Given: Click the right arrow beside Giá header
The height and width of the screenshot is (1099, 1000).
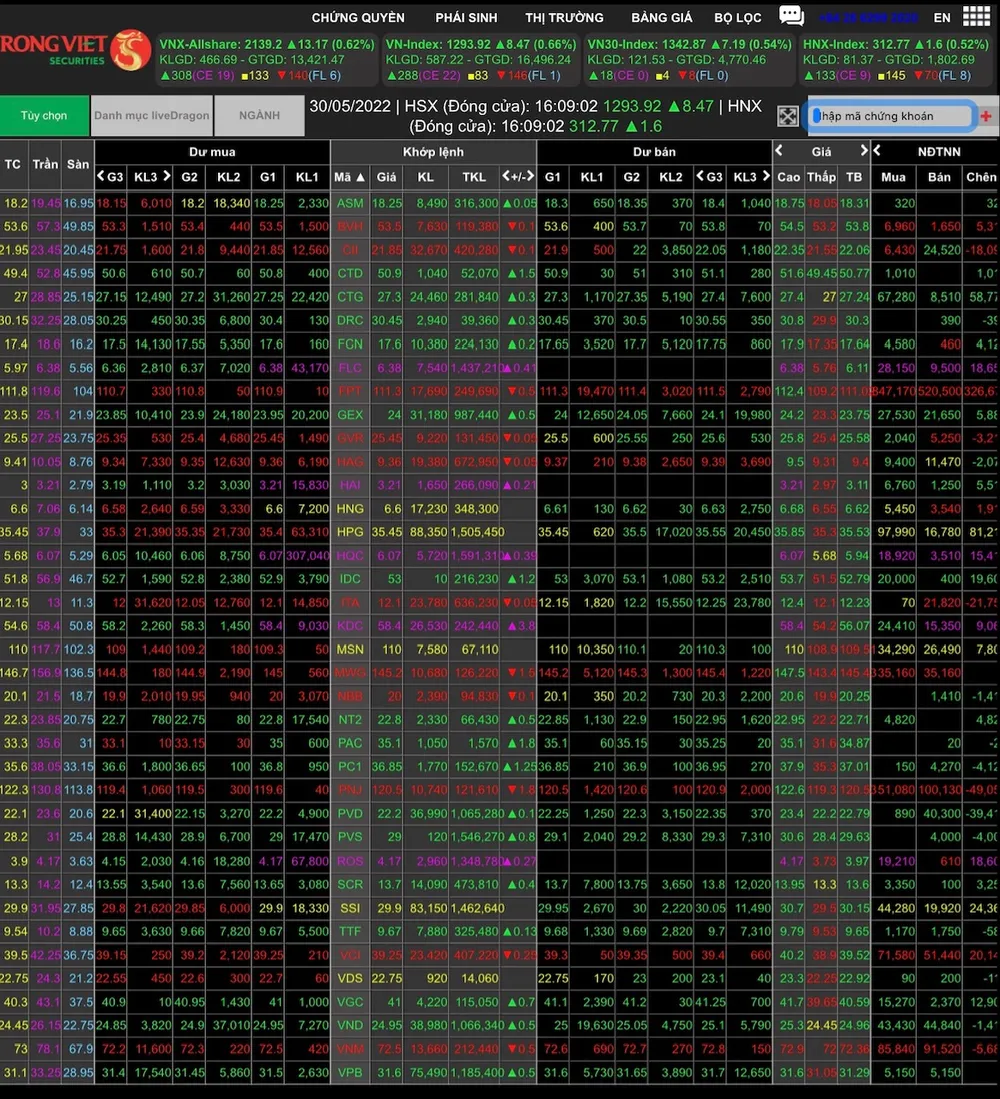Looking at the screenshot, I should tap(864, 151).
